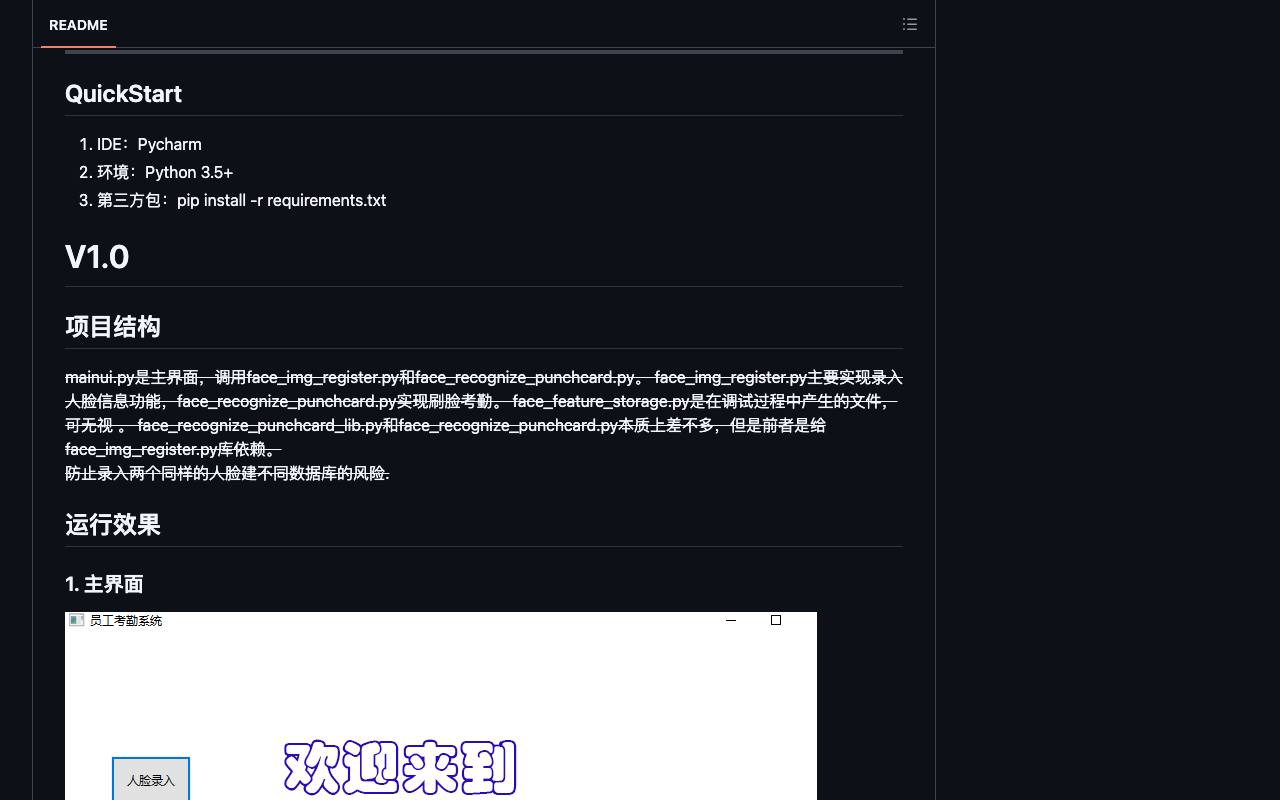The width and height of the screenshot is (1280, 800).
Task: Click the maximize button in the 员工考勤系统 image
Action: [776, 620]
